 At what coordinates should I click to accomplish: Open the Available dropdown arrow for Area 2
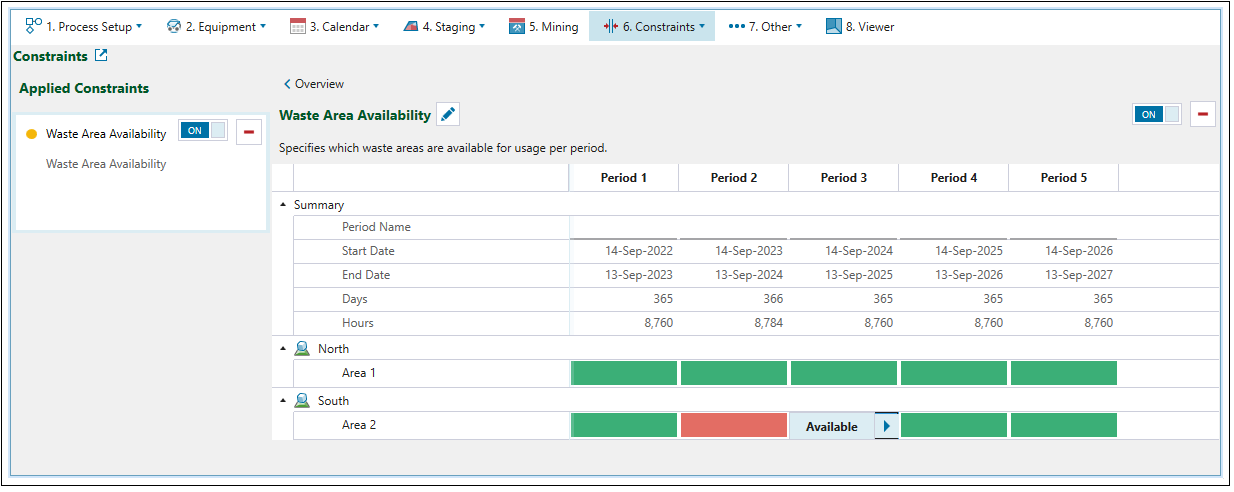(886, 426)
